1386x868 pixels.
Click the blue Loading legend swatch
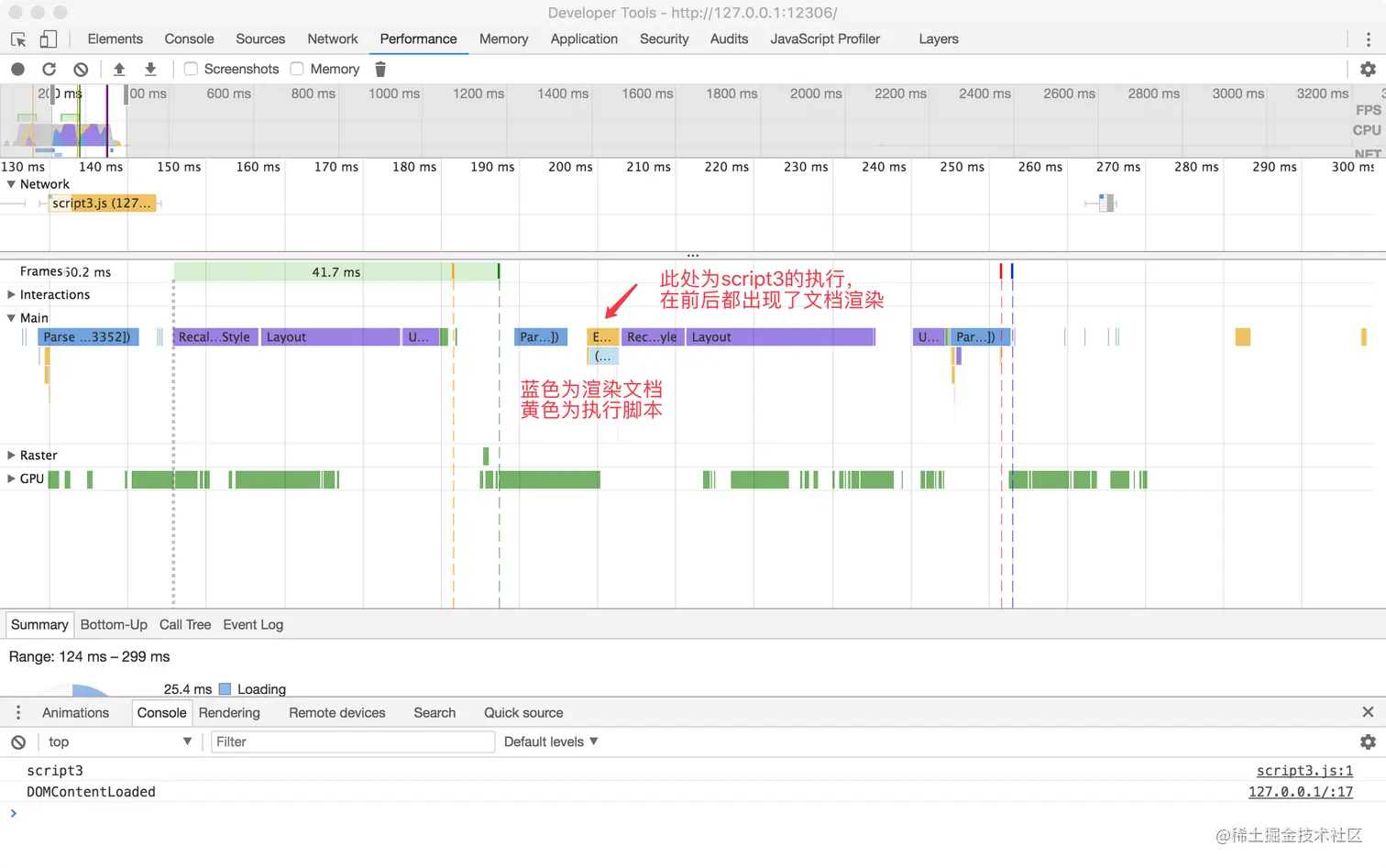(x=225, y=689)
